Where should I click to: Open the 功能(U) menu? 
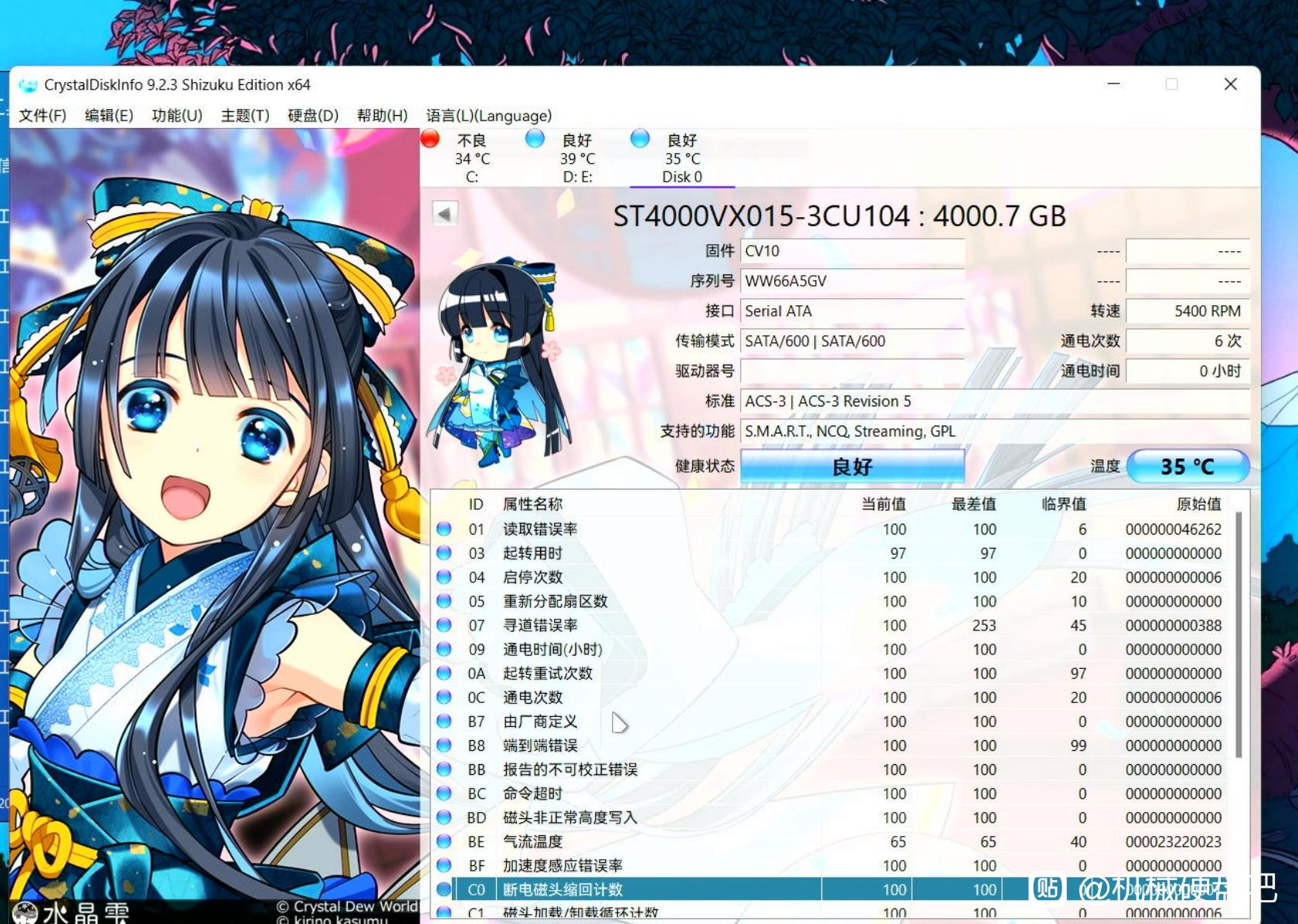pos(177,116)
